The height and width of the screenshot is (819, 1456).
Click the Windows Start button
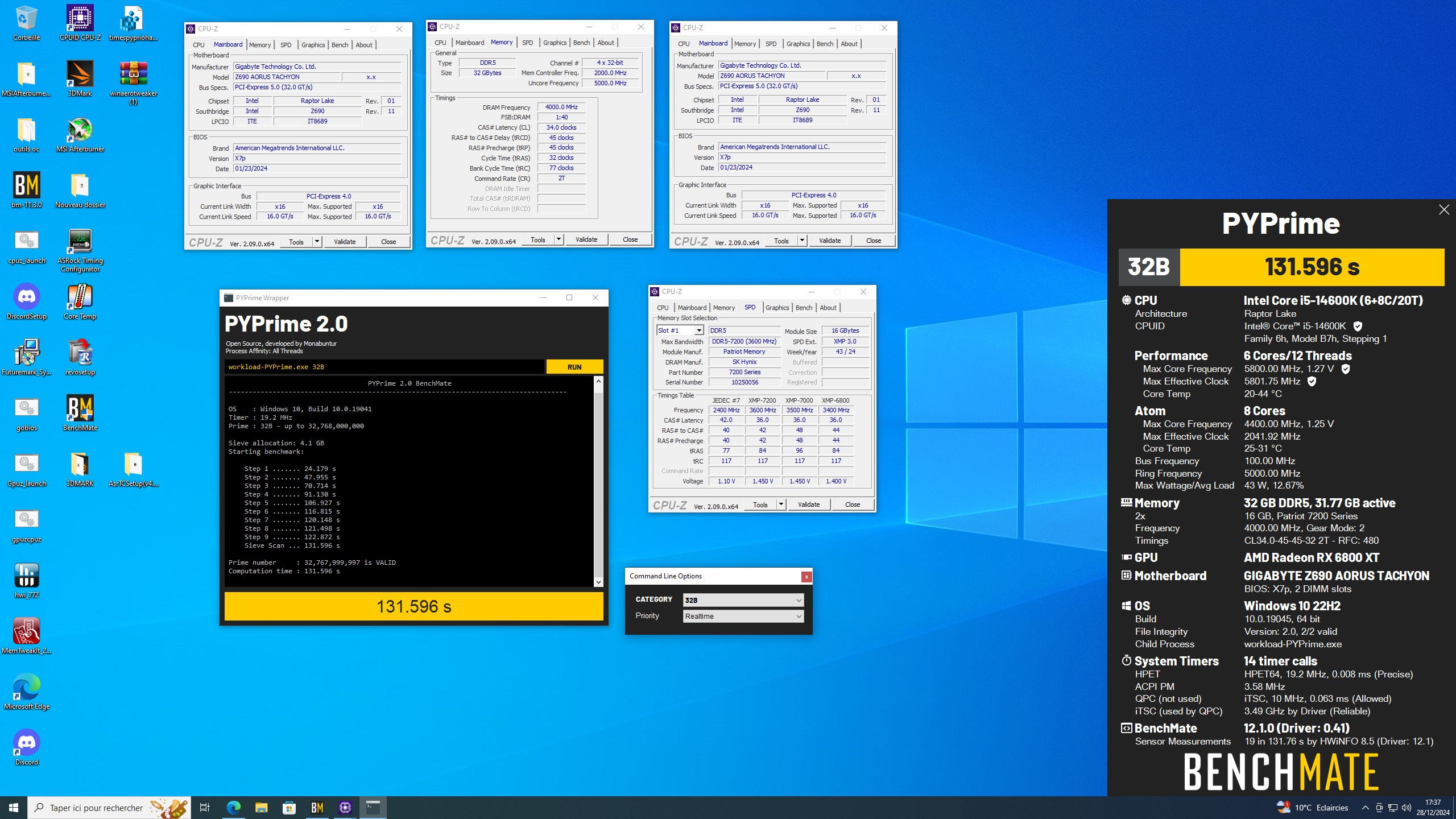point(14,808)
